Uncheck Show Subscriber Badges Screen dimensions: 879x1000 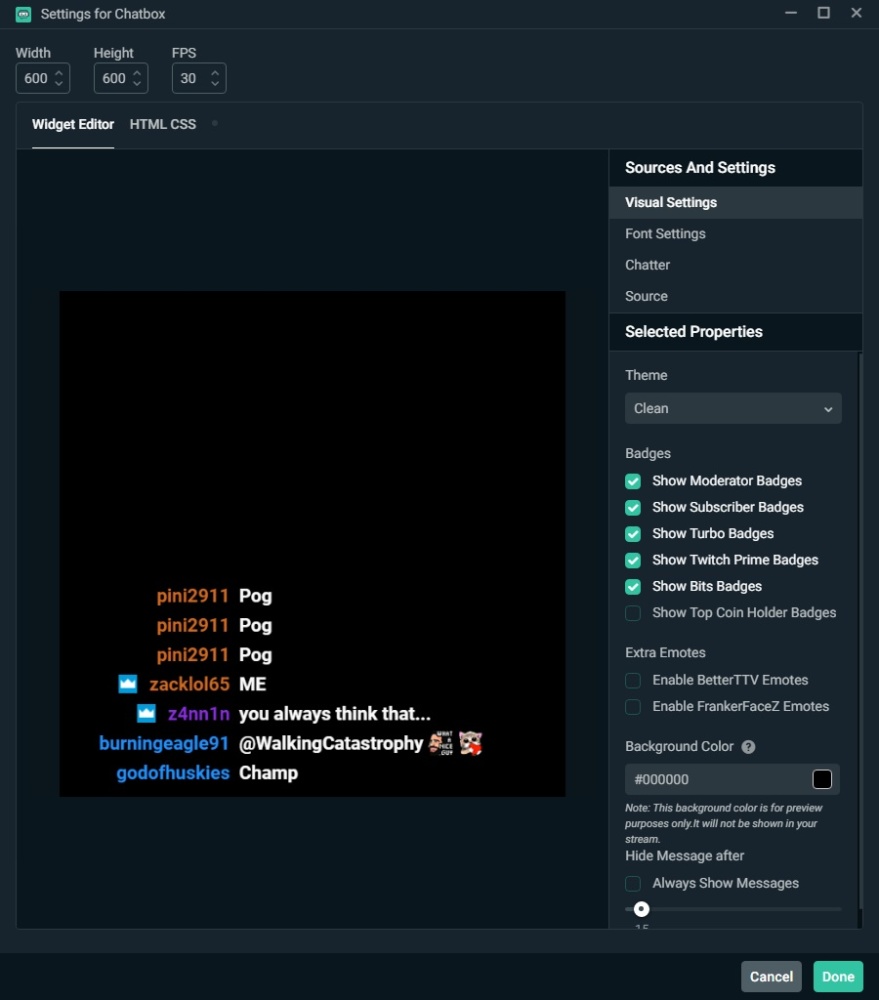[x=633, y=508]
